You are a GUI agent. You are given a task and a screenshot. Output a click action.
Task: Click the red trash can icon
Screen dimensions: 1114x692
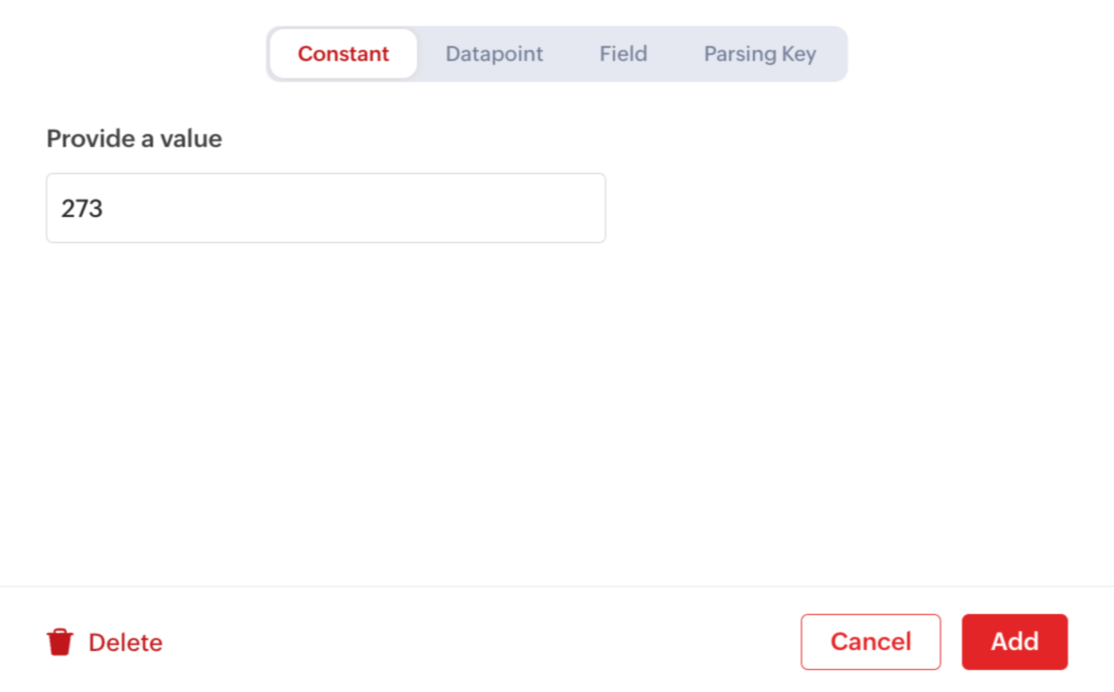click(x=60, y=642)
